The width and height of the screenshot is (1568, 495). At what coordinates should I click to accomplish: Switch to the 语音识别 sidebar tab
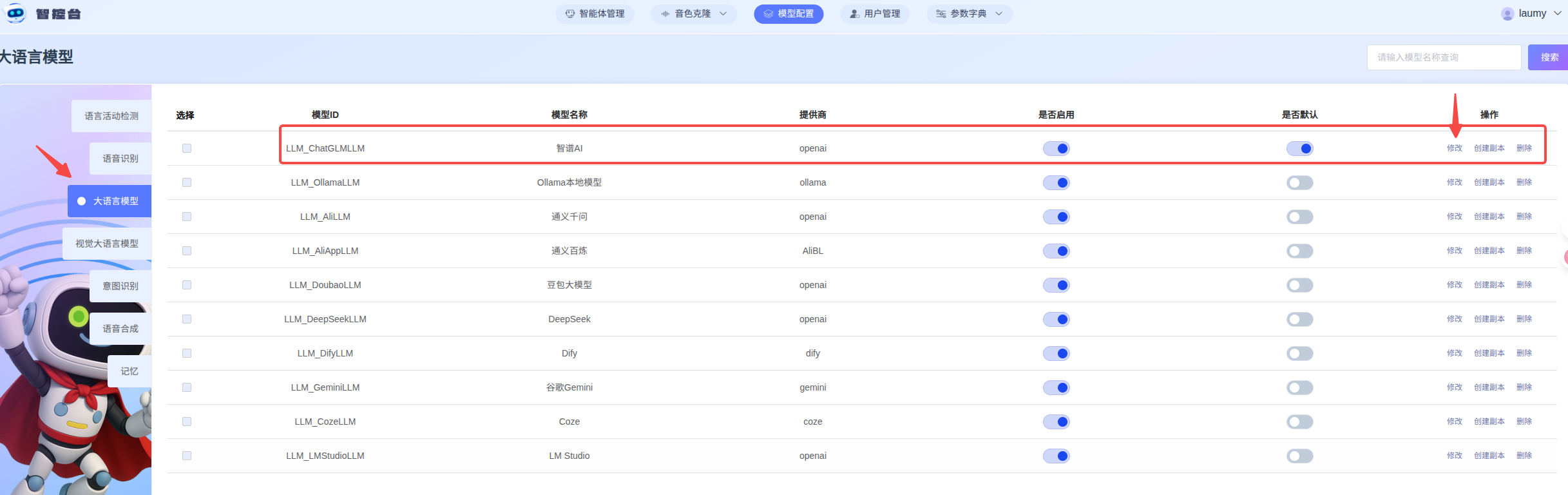pos(120,159)
